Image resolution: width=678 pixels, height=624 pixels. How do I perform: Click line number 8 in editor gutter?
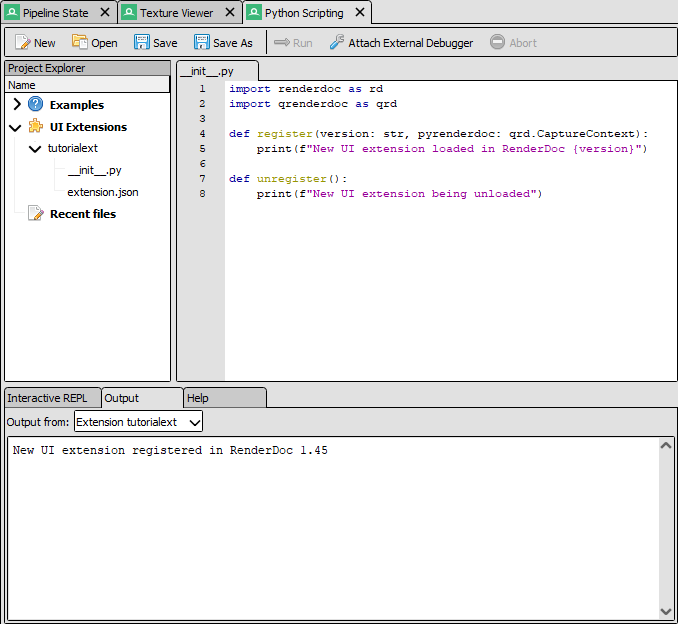pos(202,193)
